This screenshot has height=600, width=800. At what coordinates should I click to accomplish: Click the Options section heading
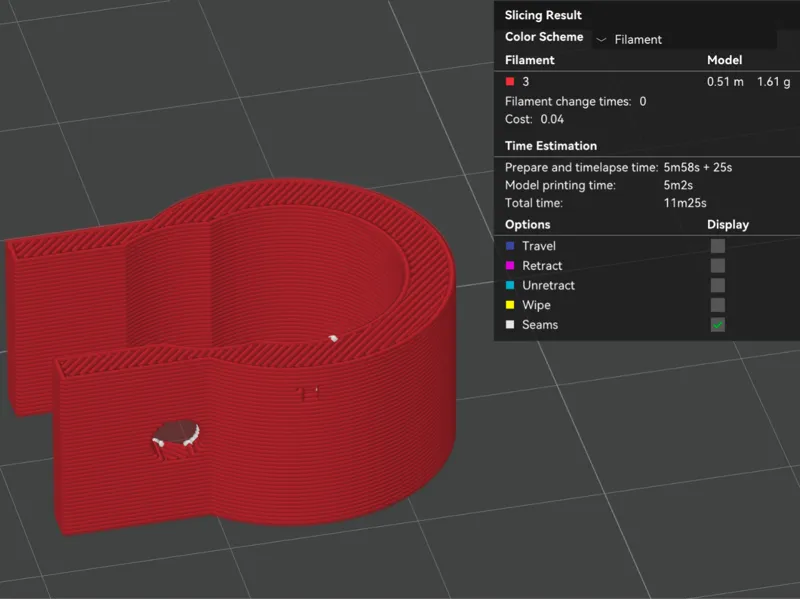point(527,225)
